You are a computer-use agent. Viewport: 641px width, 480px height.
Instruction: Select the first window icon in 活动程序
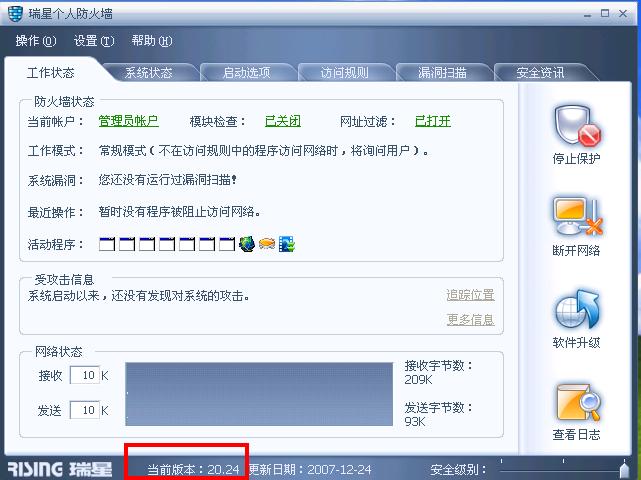[107, 244]
